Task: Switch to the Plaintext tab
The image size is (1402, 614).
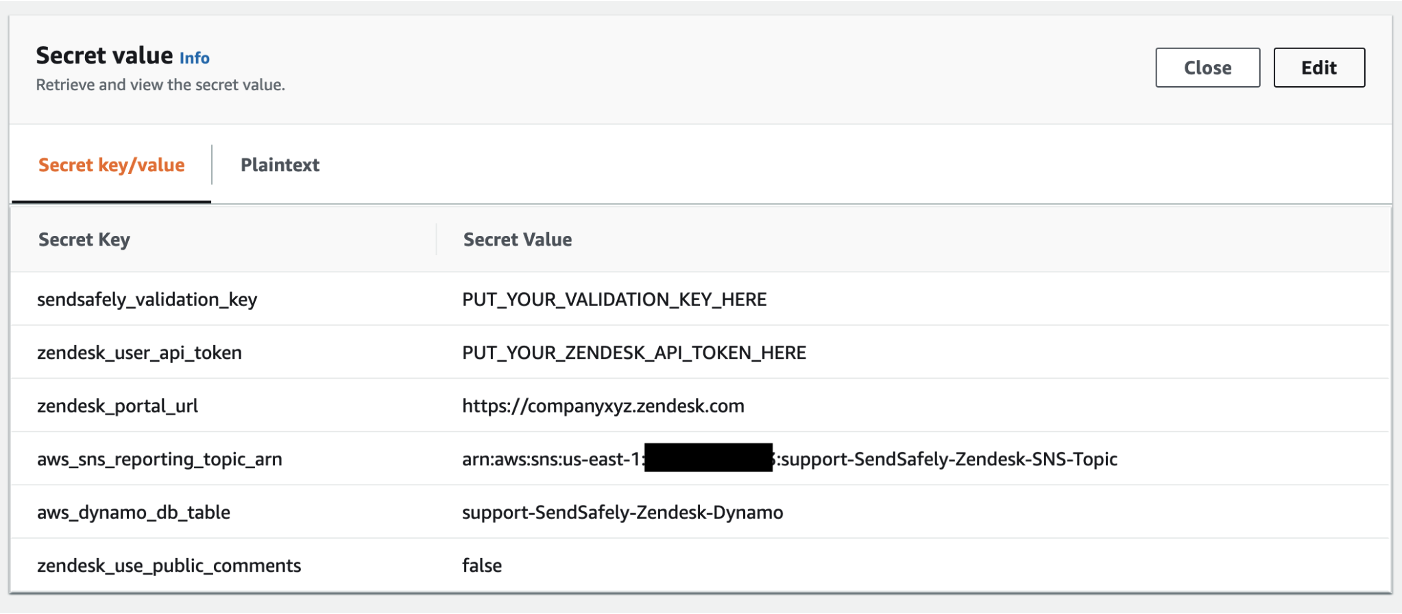Action: coord(280,165)
